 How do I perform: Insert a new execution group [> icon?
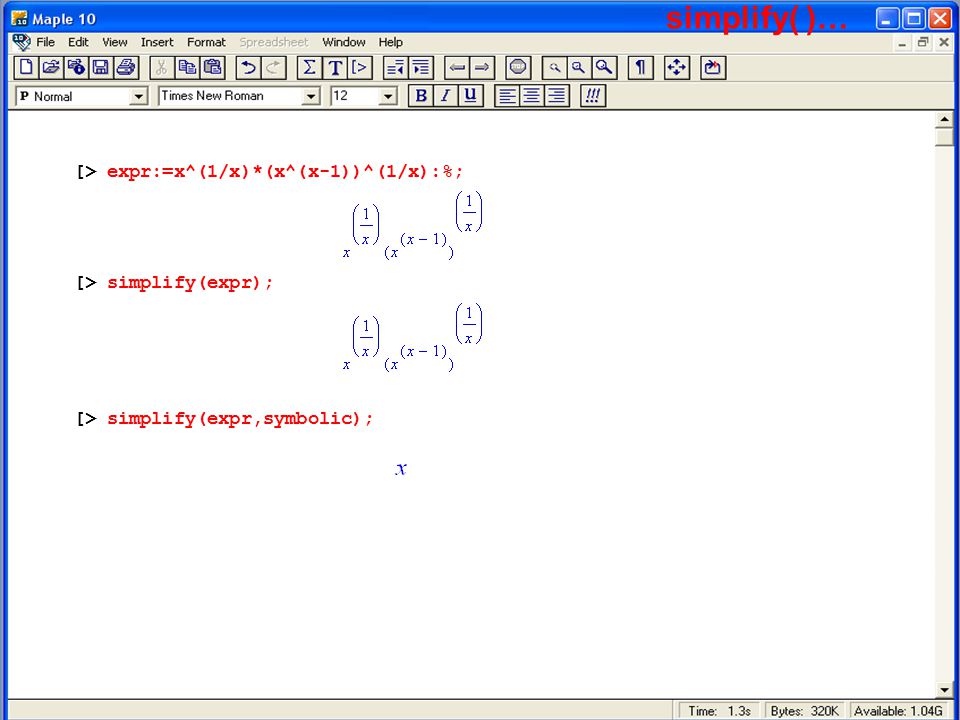click(360, 67)
